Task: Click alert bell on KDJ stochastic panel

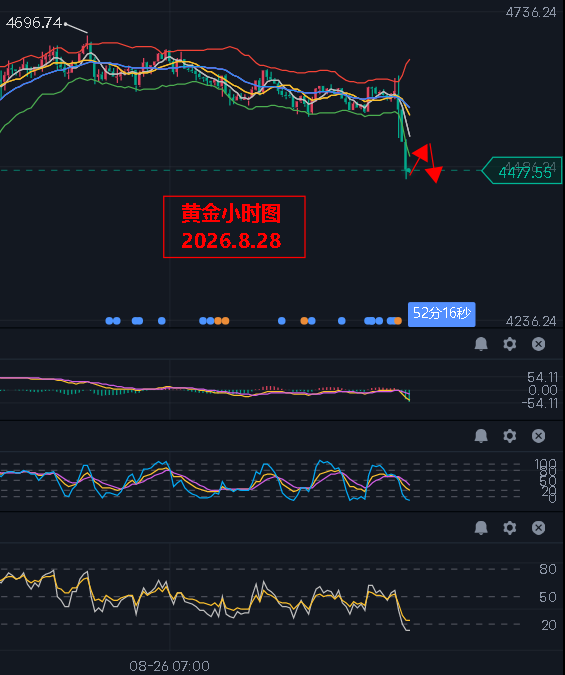Action: [481, 436]
